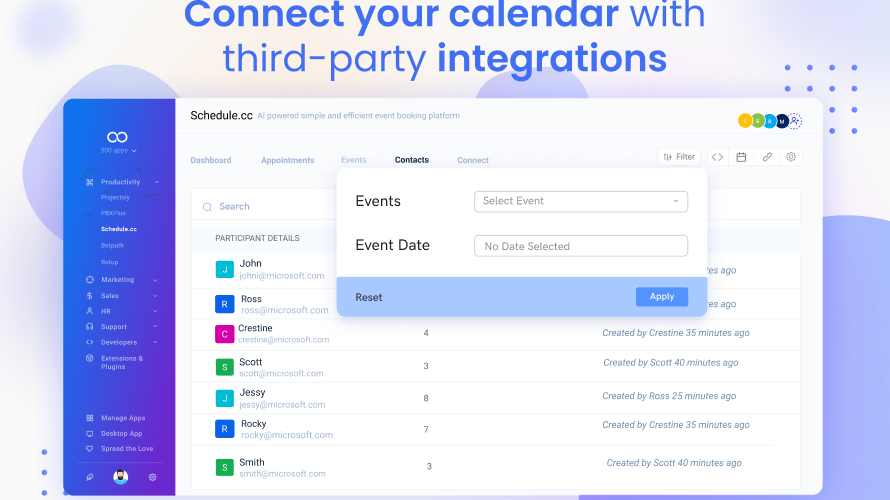The image size is (890, 500).
Task: Open the calendar icon in toolbar
Action: [x=742, y=157]
